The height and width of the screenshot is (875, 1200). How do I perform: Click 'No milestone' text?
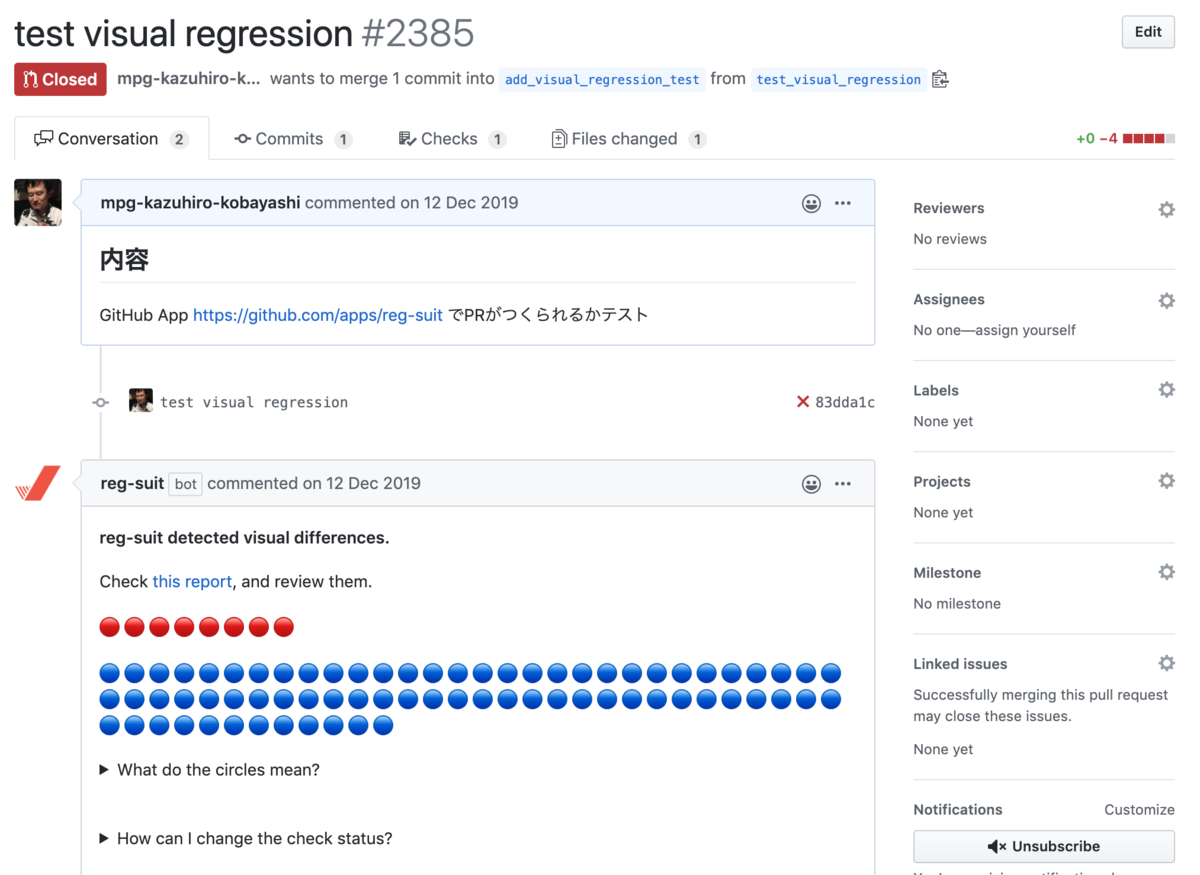pyautogui.click(x=957, y=603)
